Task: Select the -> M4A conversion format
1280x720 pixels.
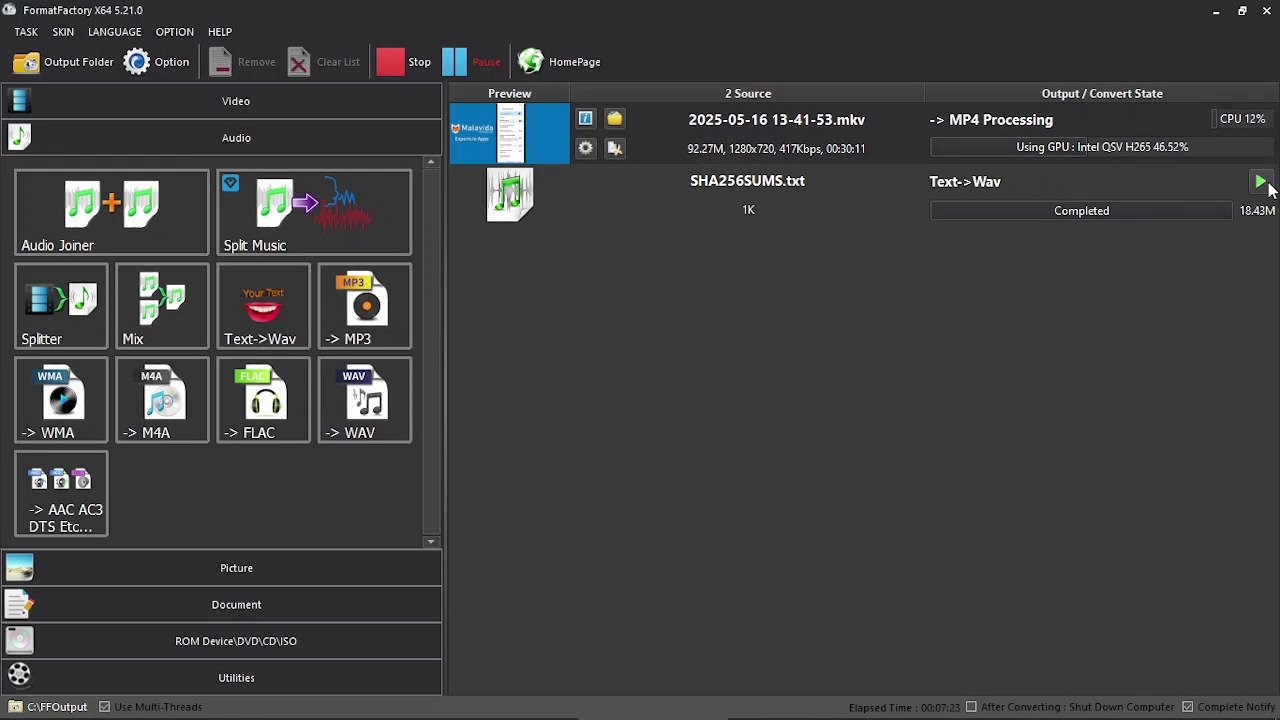Action: (x=162, y=400)
